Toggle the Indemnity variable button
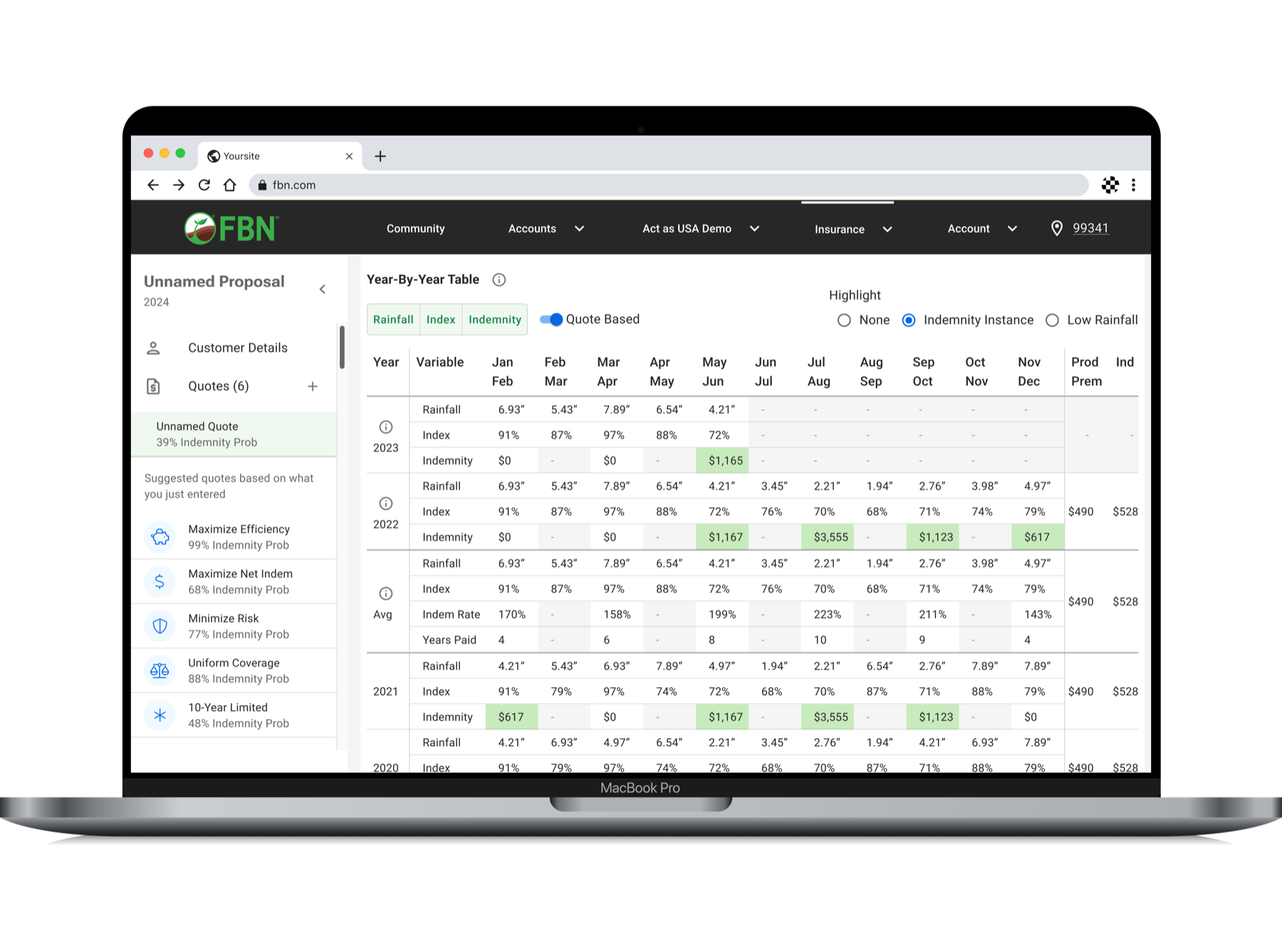Image resolution: width=1282 pixels, height=952 pixels. click(x=495, y=320)
